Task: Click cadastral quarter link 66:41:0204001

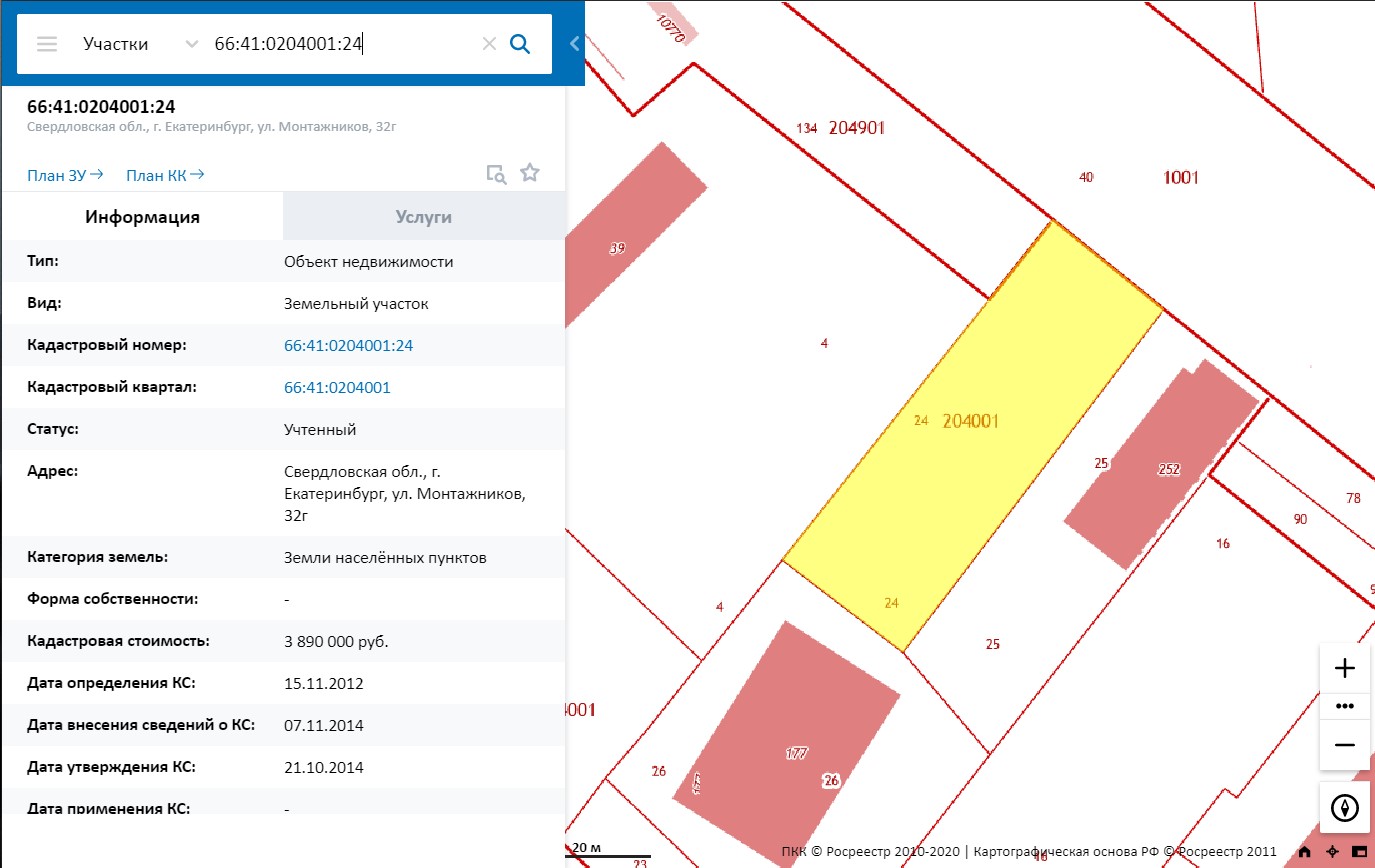Action: tap(337, 388)
